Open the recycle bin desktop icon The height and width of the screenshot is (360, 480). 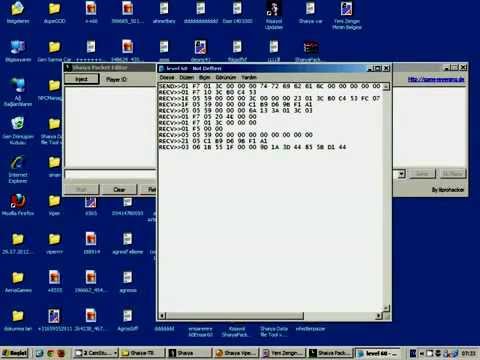18,130
